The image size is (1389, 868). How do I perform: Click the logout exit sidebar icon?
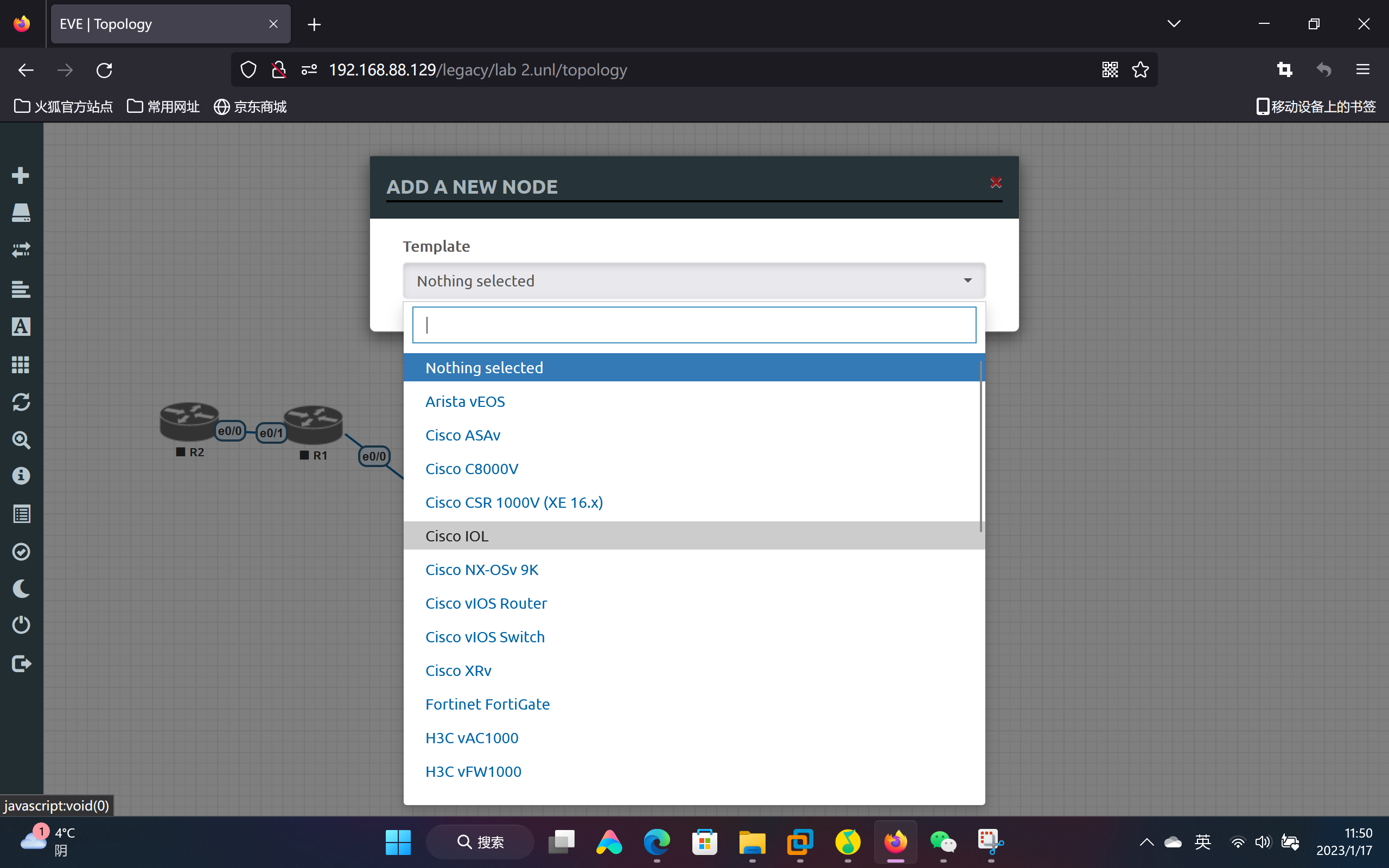(21, 663)
